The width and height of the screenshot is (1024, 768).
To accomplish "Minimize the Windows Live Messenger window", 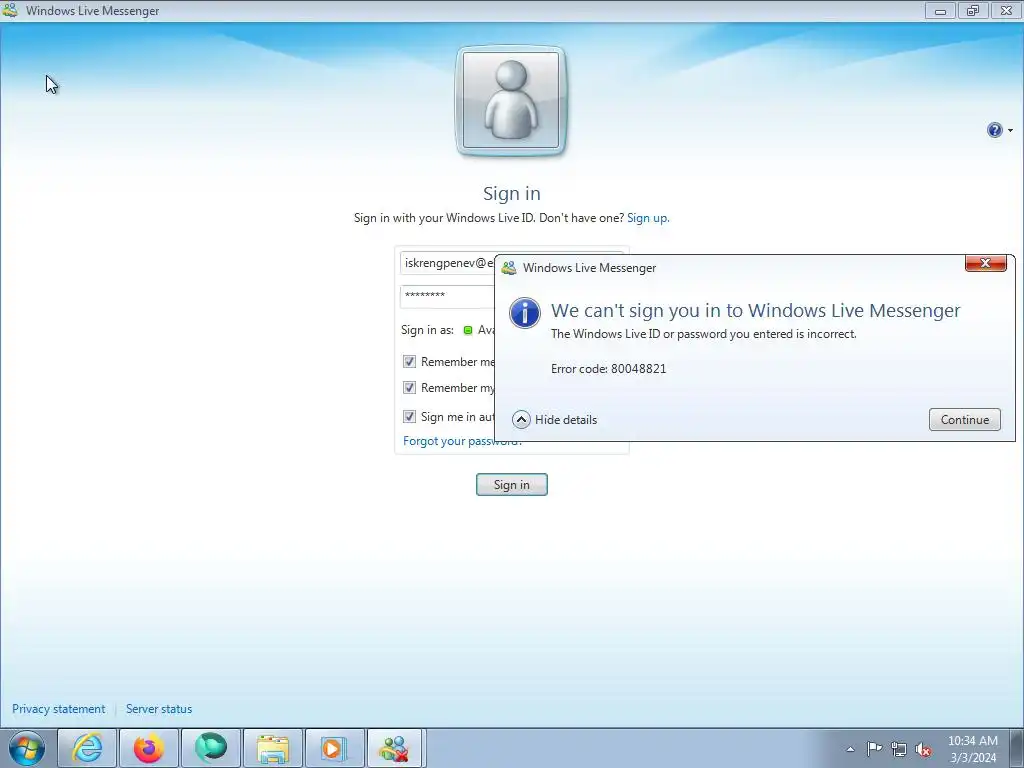I will [x=940, y=10].
